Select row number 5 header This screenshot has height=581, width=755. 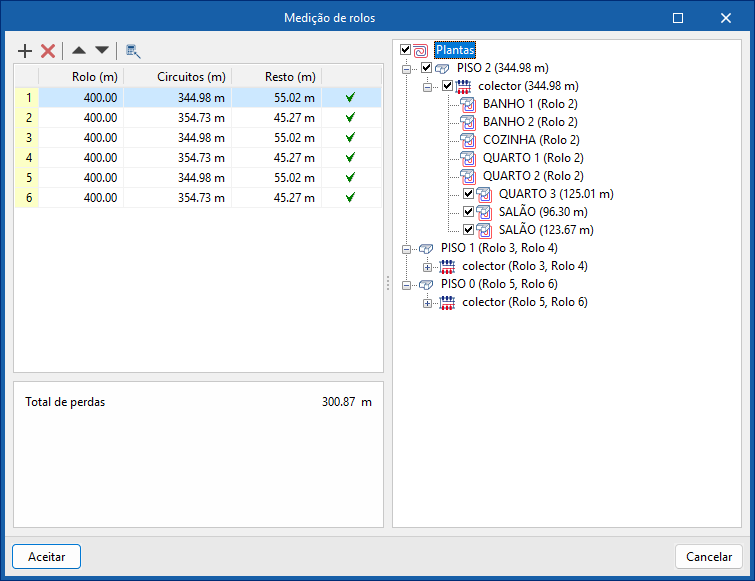27,178
